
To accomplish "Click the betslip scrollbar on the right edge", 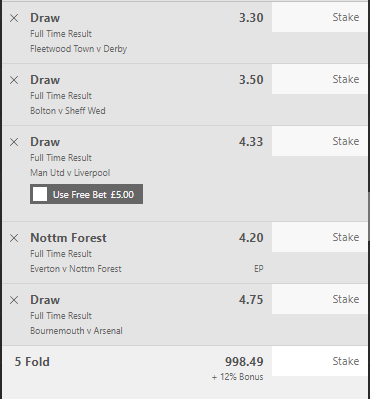I will tap(369, 217).
